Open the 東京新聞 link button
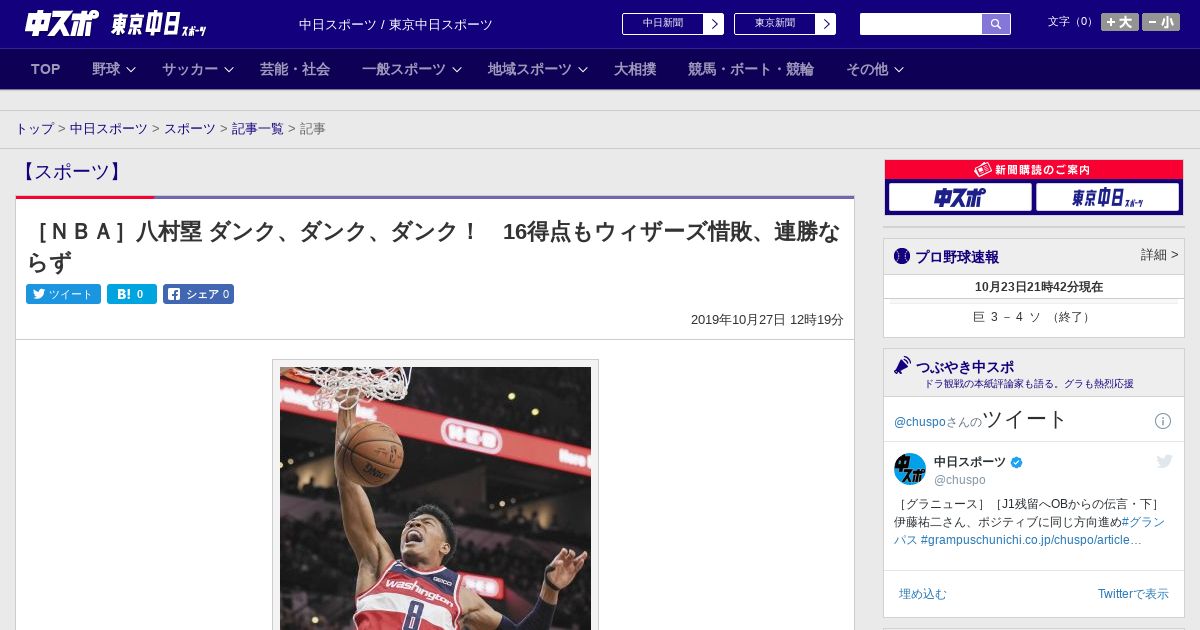 point(775,24)
